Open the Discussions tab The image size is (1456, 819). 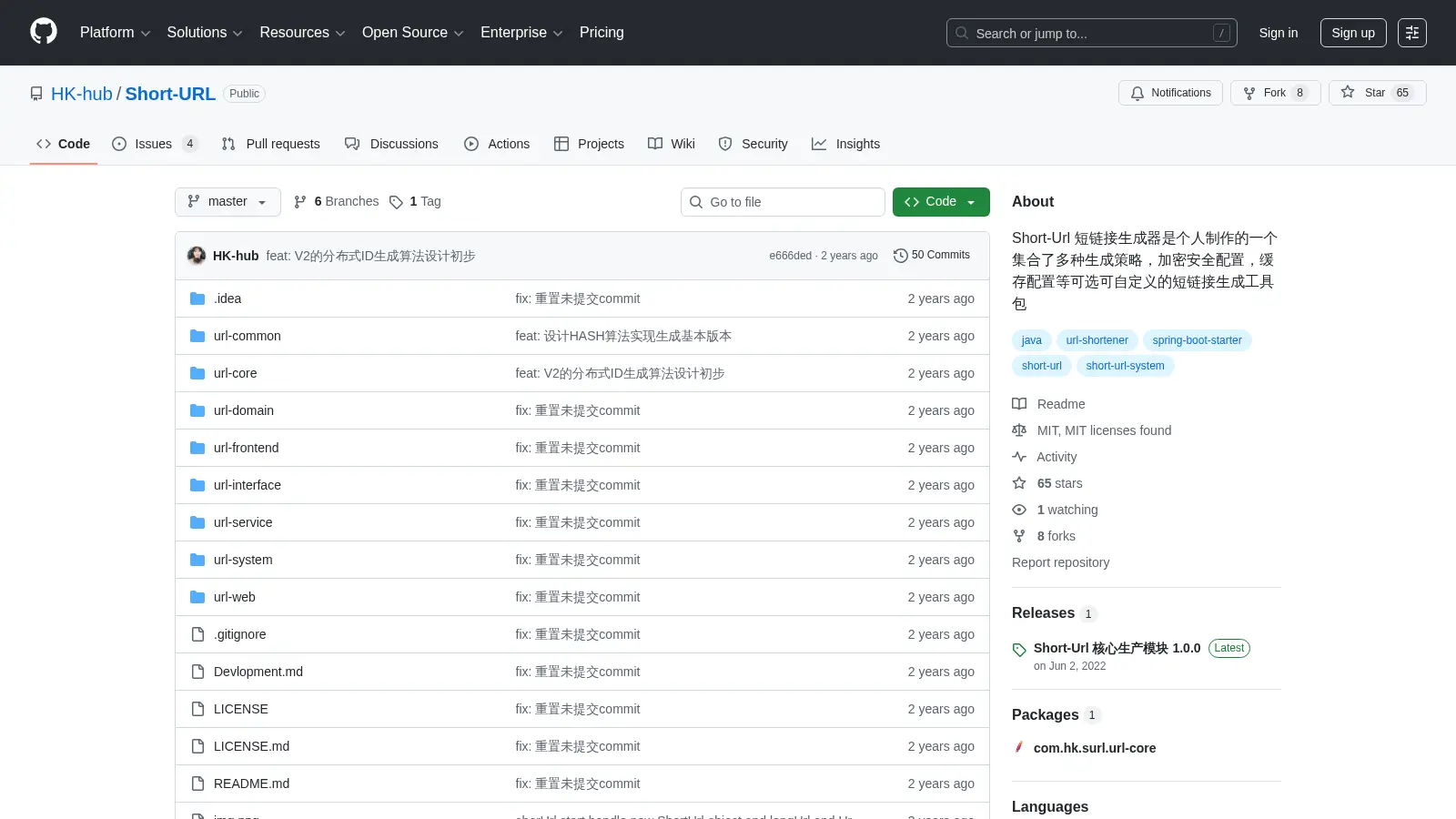[x=391, y=144]
